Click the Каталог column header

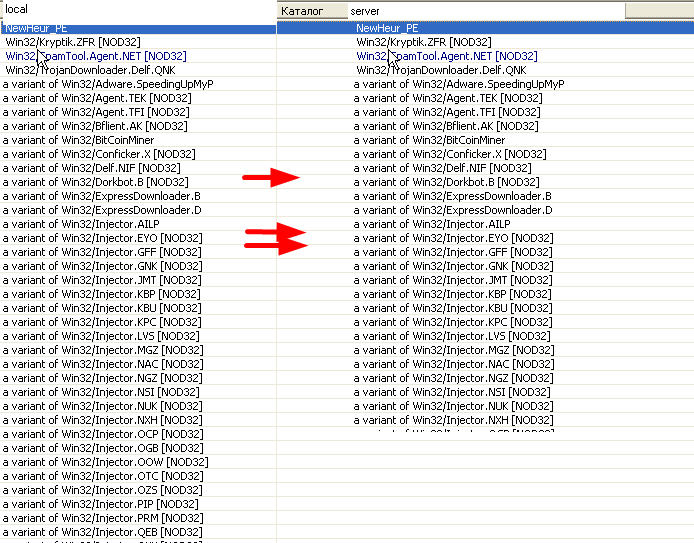(312, 11)
